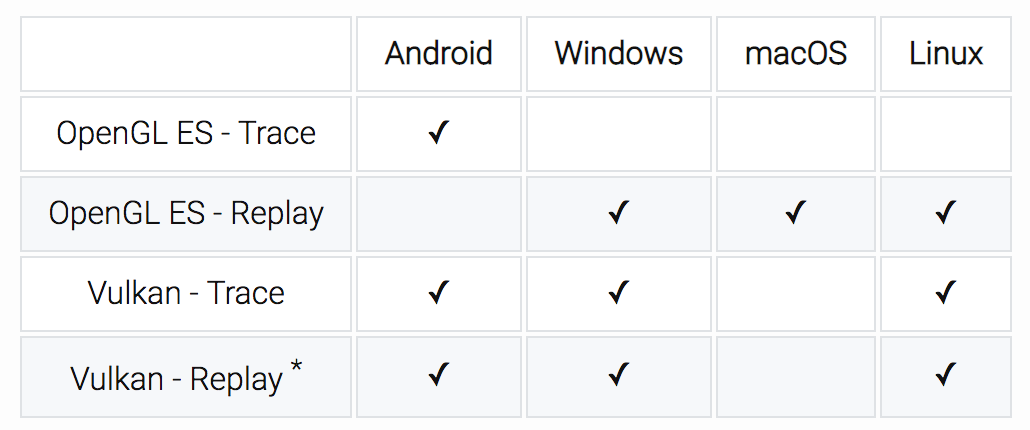Click the "OpenGL ES - Trace" row label
The width and height of the screenshot is (1030, 430).
pyautogui.click(x=186, y=133)
